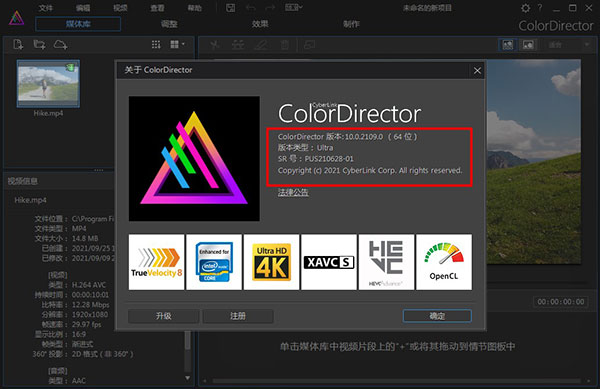Click the 注册 button
Viewport: 600px width, 389px height.
(238, 316)
